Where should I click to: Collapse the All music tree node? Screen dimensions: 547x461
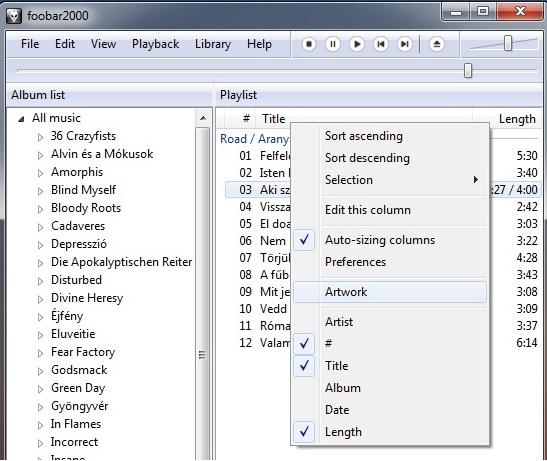(22, 119)
